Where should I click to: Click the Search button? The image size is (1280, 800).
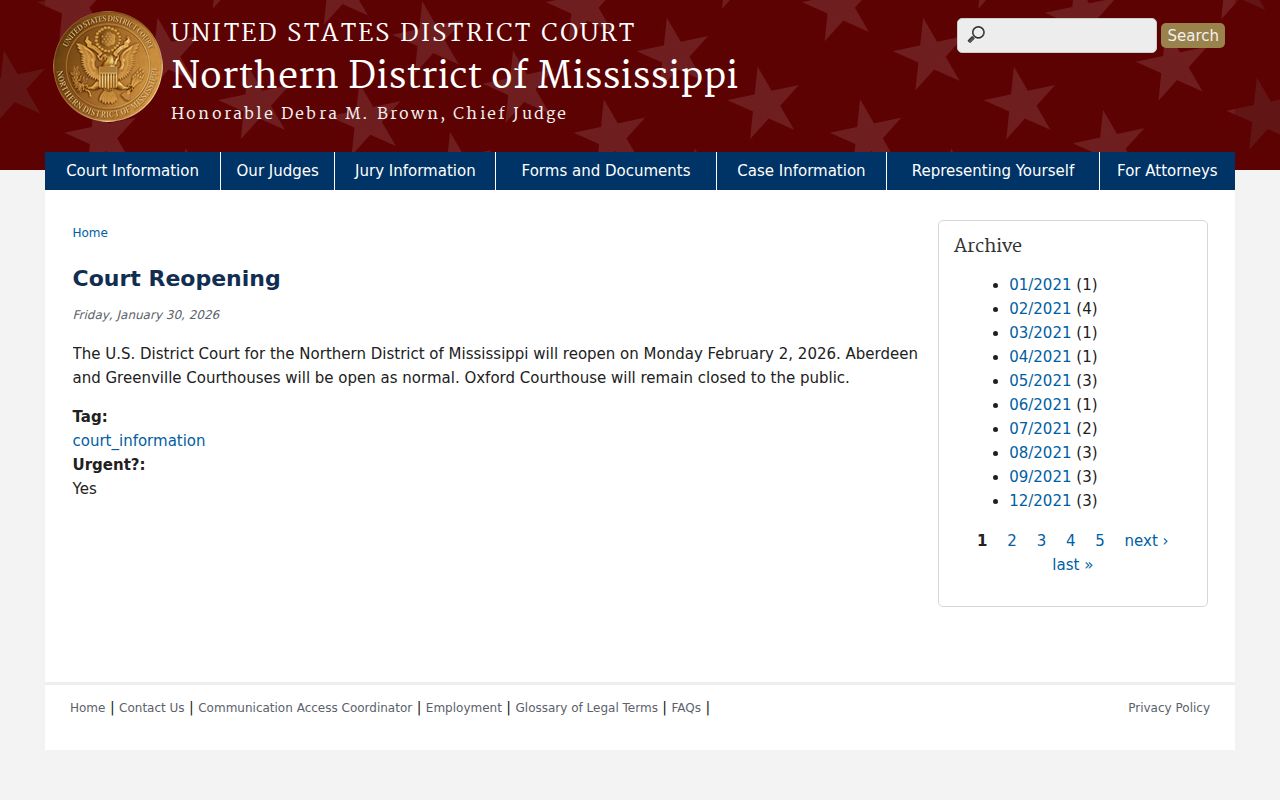pyautogui.click(x=1193, y=35)
